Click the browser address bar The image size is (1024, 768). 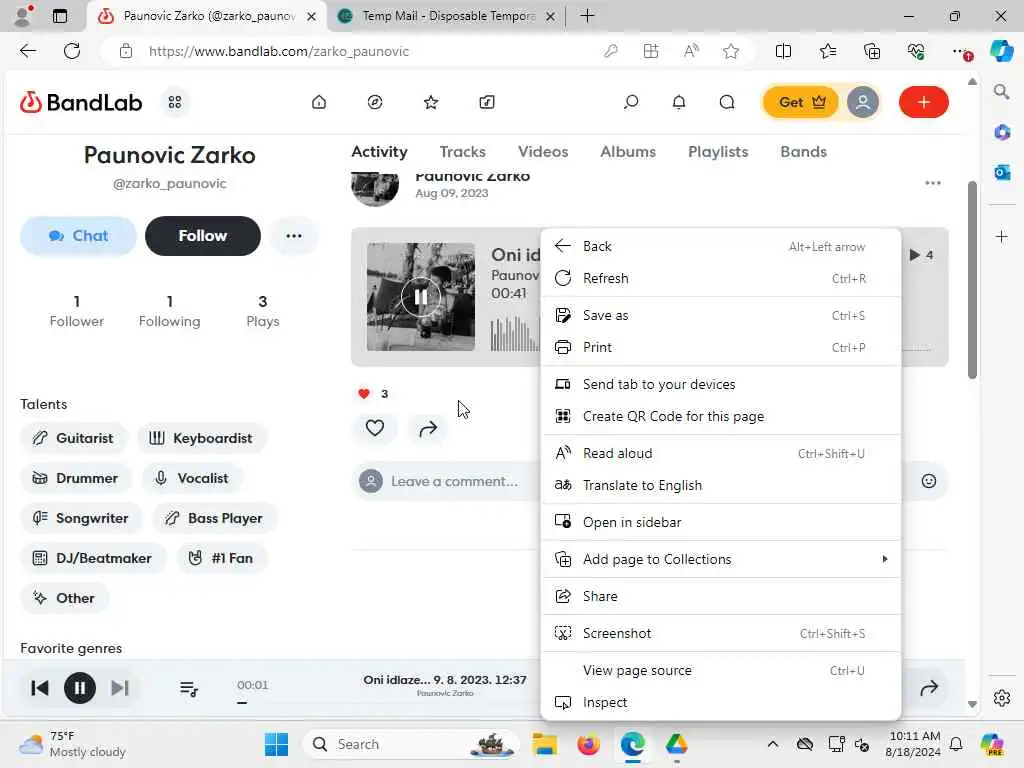pyautogui.click(x=366, y=51)
